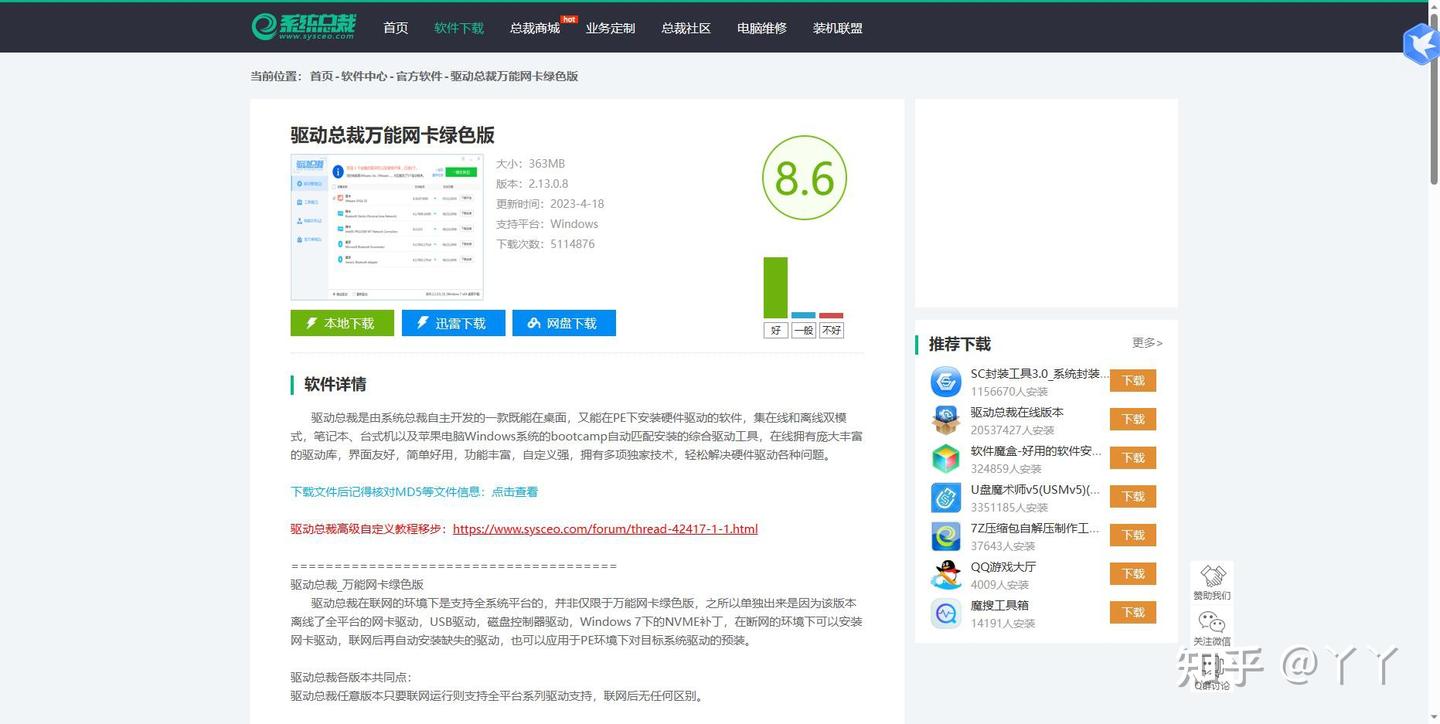
Task: Open the 电脑维修 navigation item
Action: point(762,28)
